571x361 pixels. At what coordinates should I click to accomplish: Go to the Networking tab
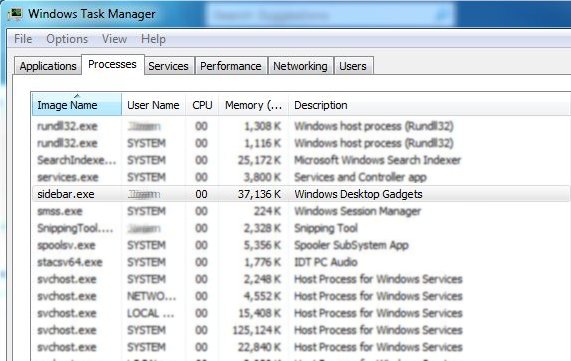300,66
